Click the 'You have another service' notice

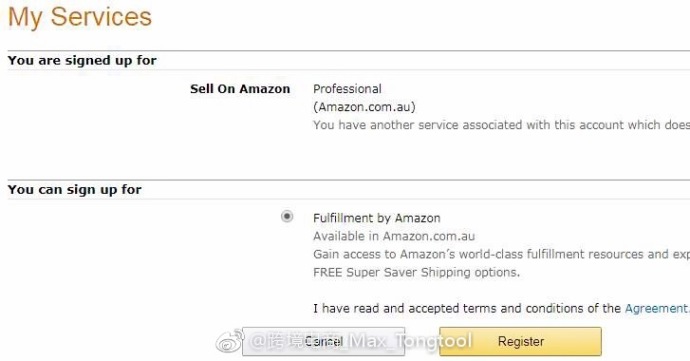point(501,125)
